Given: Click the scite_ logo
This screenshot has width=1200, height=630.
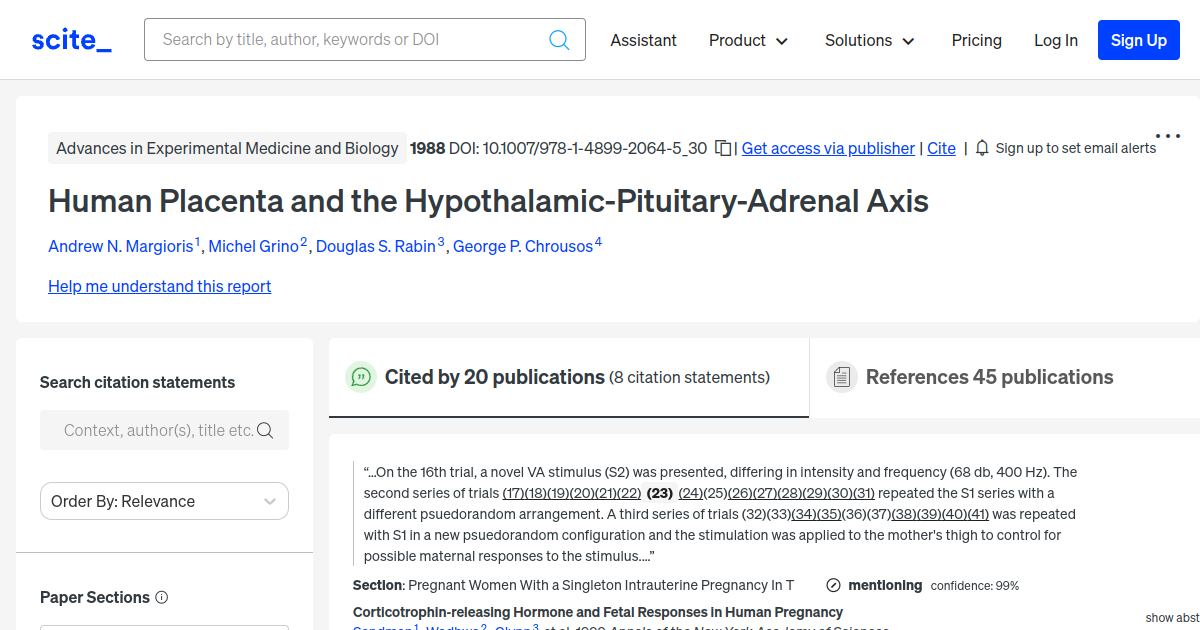Looking at the screenshot, I should pyautogui.click(x=71, y=40).
